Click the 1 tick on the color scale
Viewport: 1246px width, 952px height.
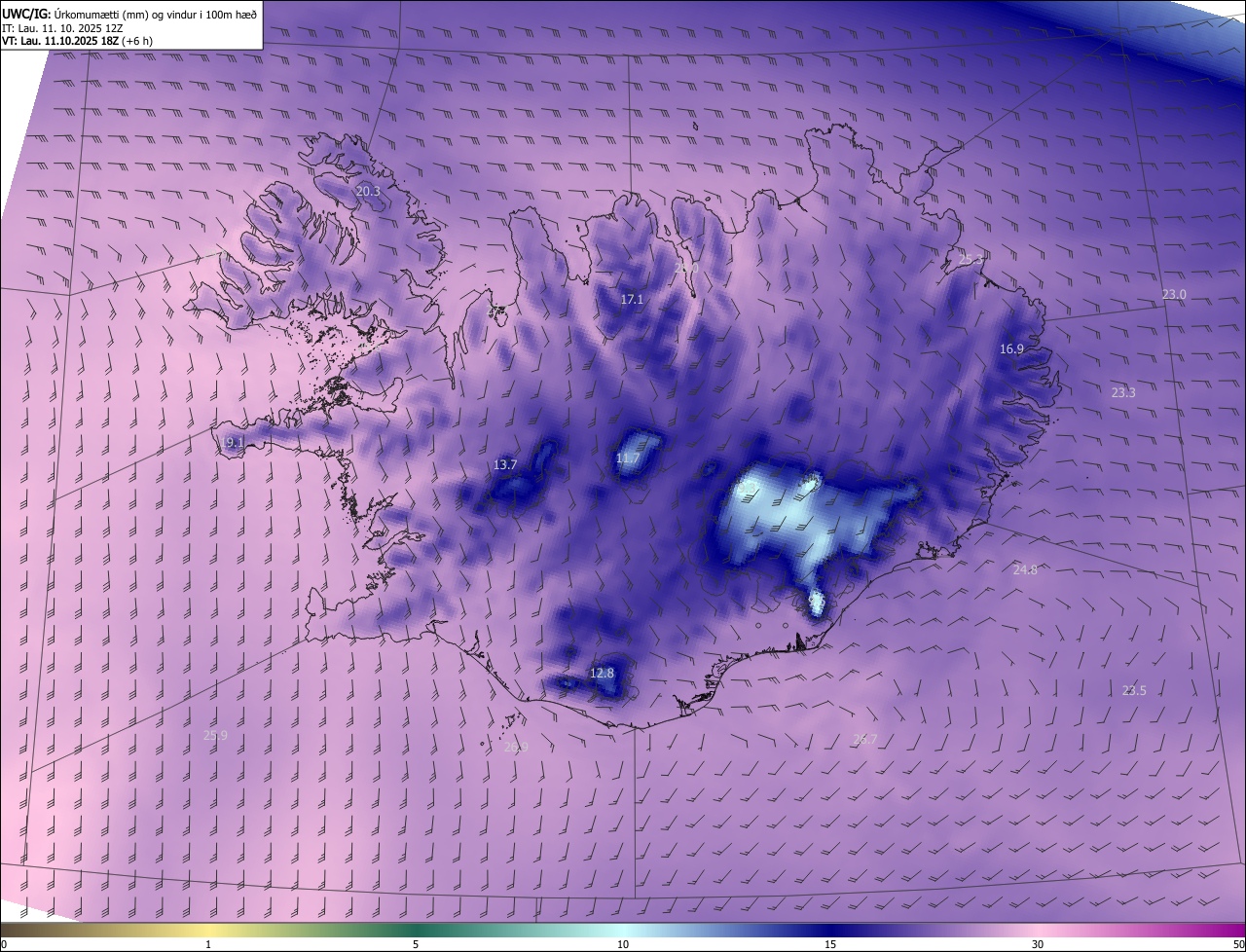click(208, 945)
